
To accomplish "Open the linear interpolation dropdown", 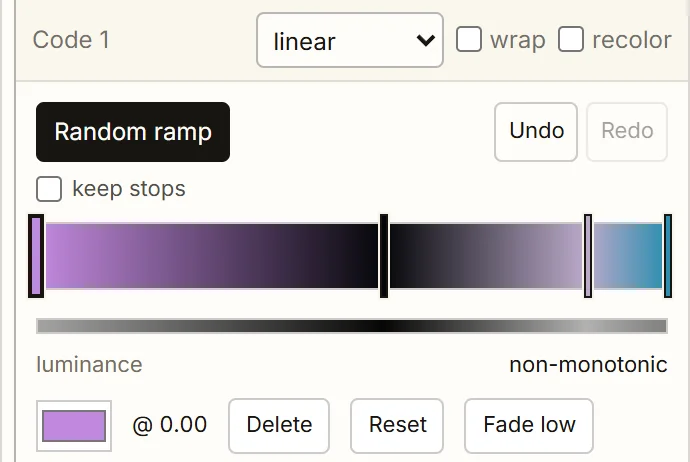I will coord(349,40).
